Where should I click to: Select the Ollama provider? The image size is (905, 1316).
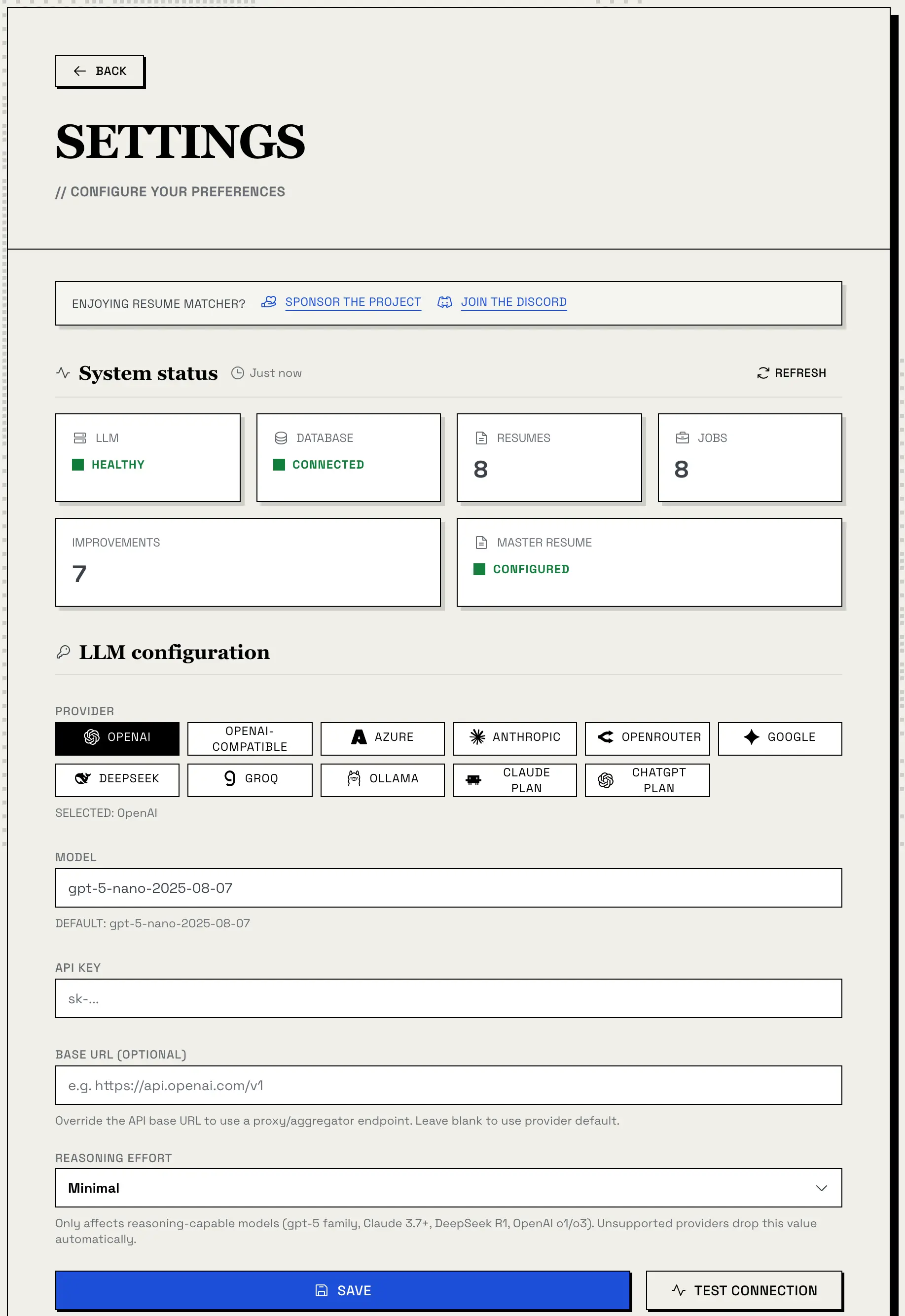tap(383, 780)
